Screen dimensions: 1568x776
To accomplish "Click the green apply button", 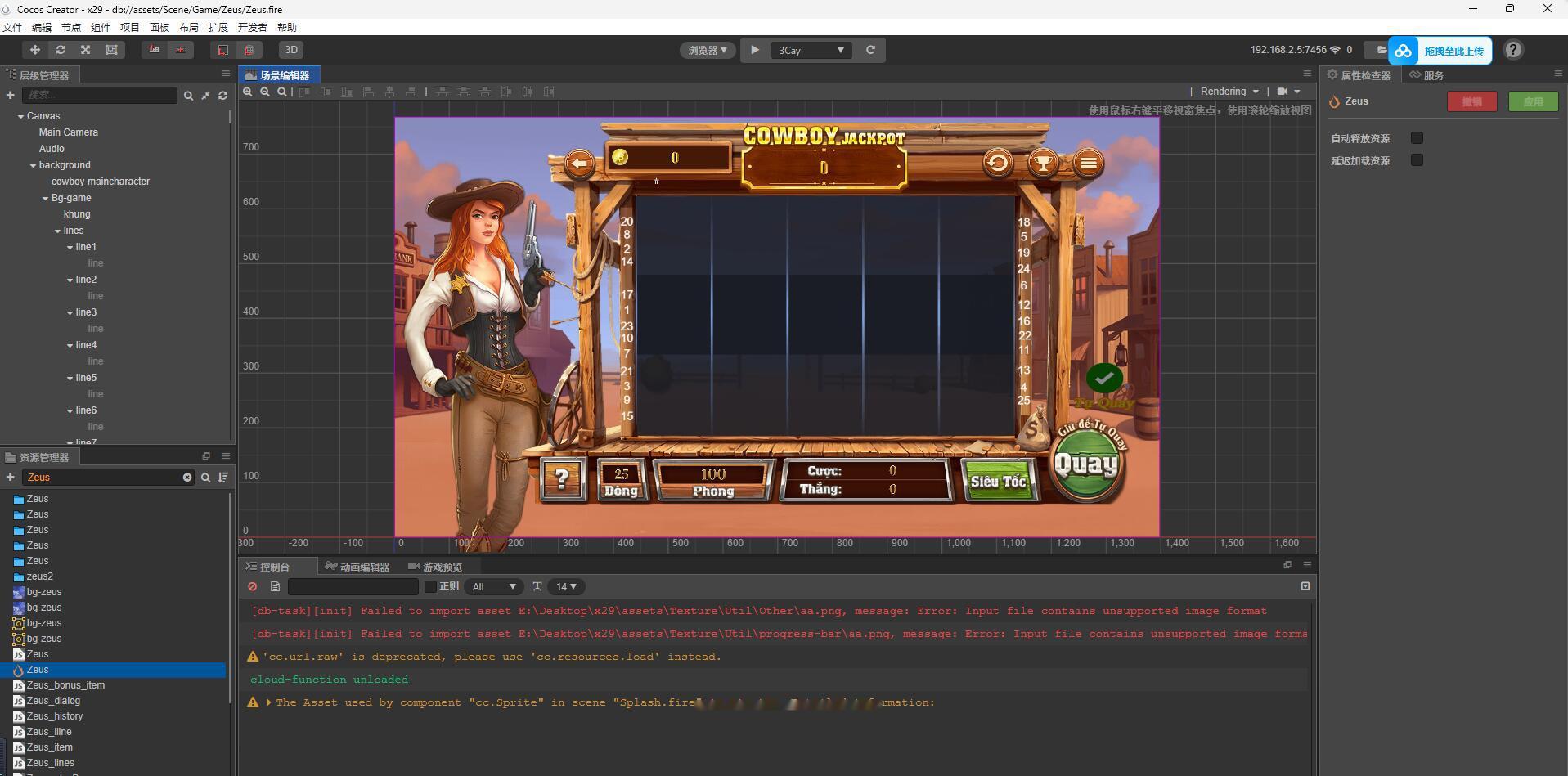I will point(1533,101).
